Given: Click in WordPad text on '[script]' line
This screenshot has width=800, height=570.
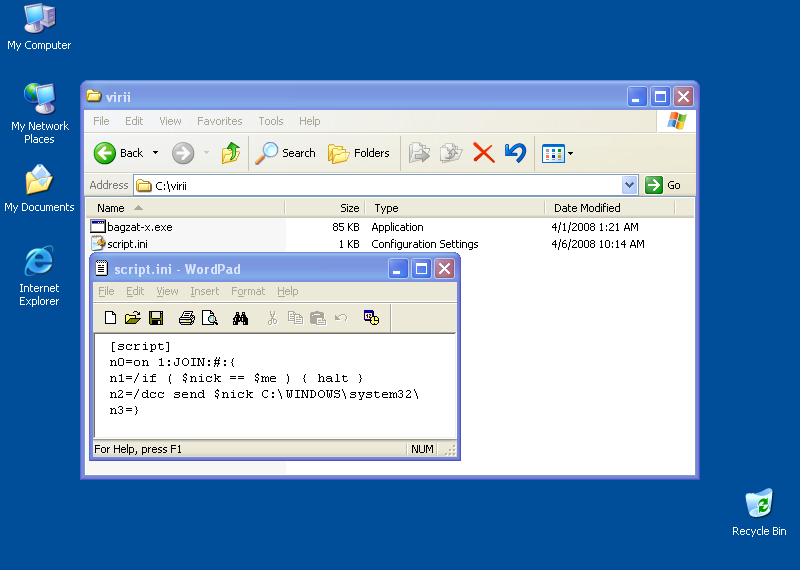Looking at the screenshot, I should [x=140, y=346].
